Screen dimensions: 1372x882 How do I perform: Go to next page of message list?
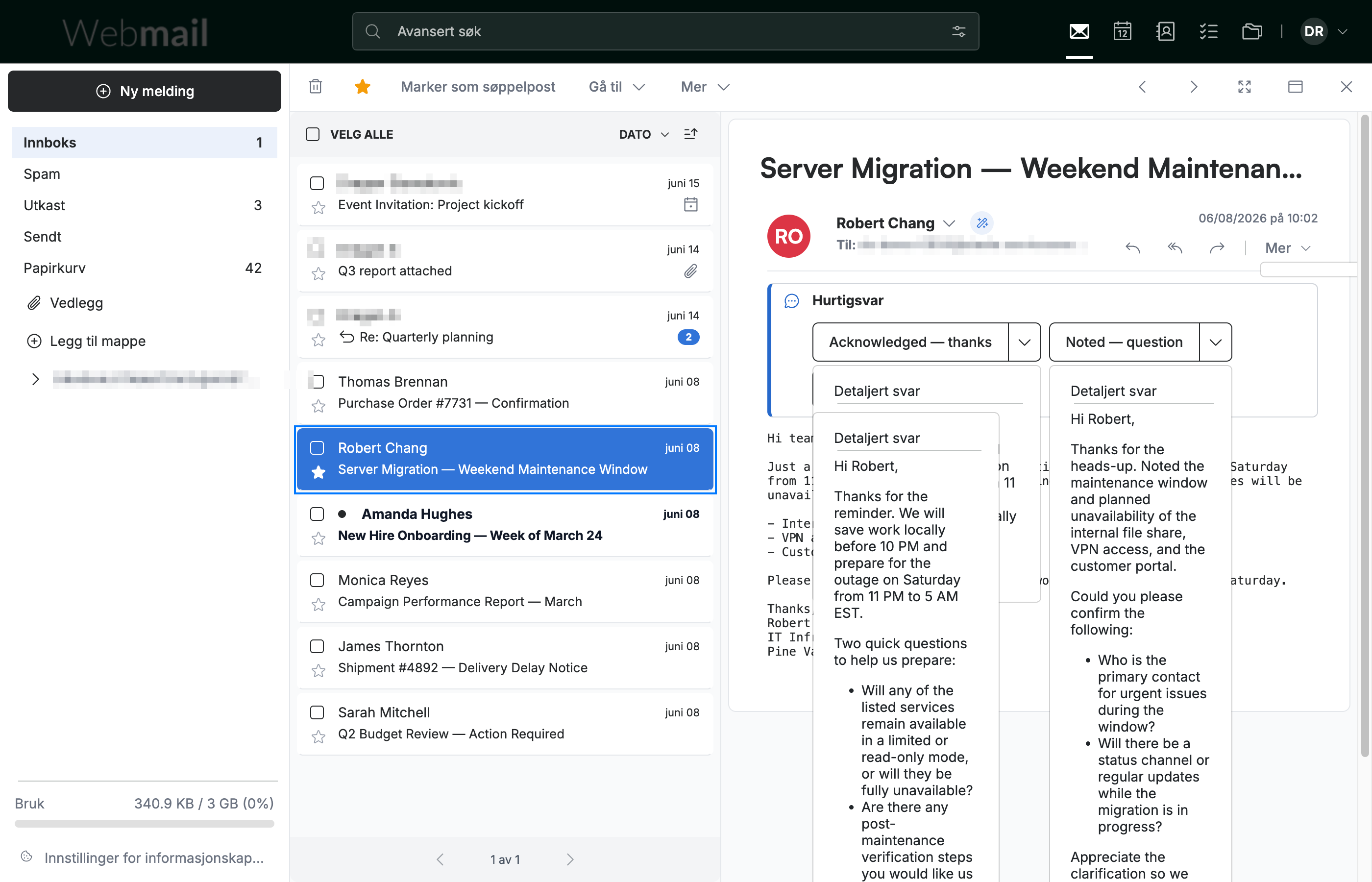click(570, 859)
